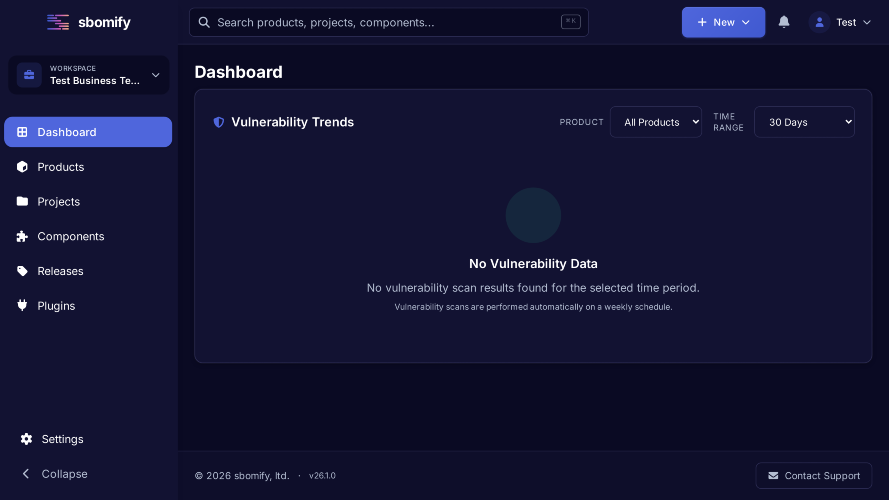The height and width of the screenshot is (500, 889).
Task: Open Plugins in the sidebar
Action: pos(88,306)
